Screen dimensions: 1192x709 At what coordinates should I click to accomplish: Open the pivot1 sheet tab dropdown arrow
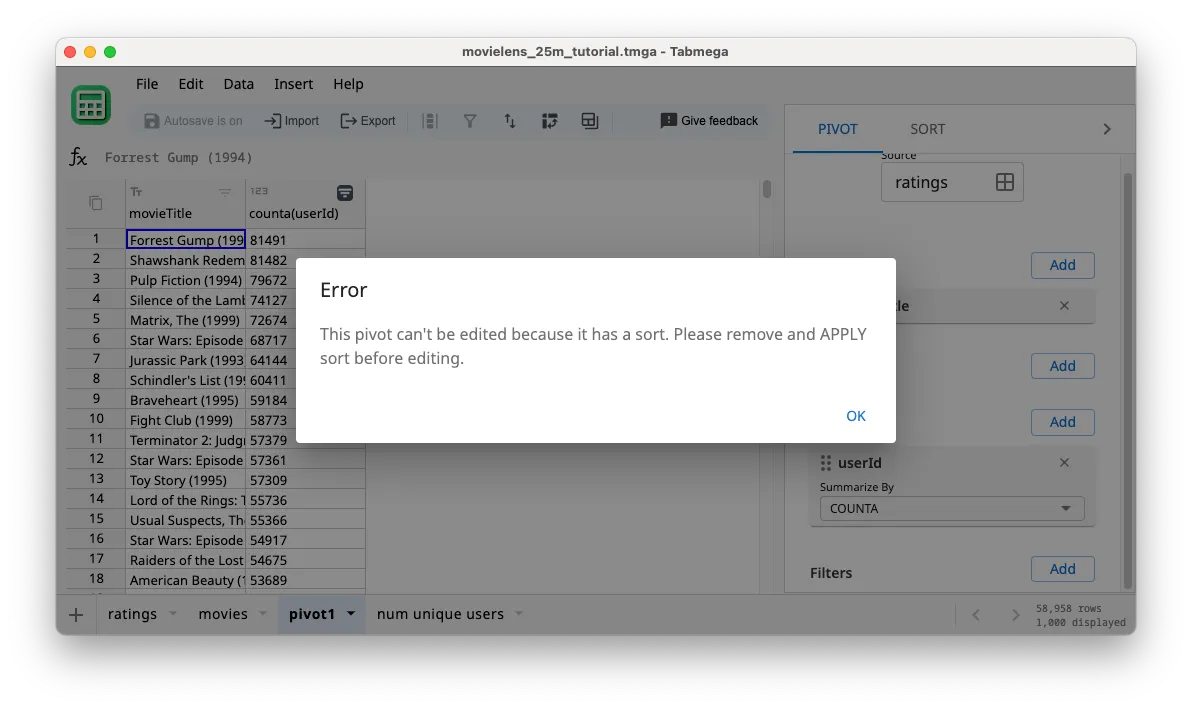pos(349,614)
